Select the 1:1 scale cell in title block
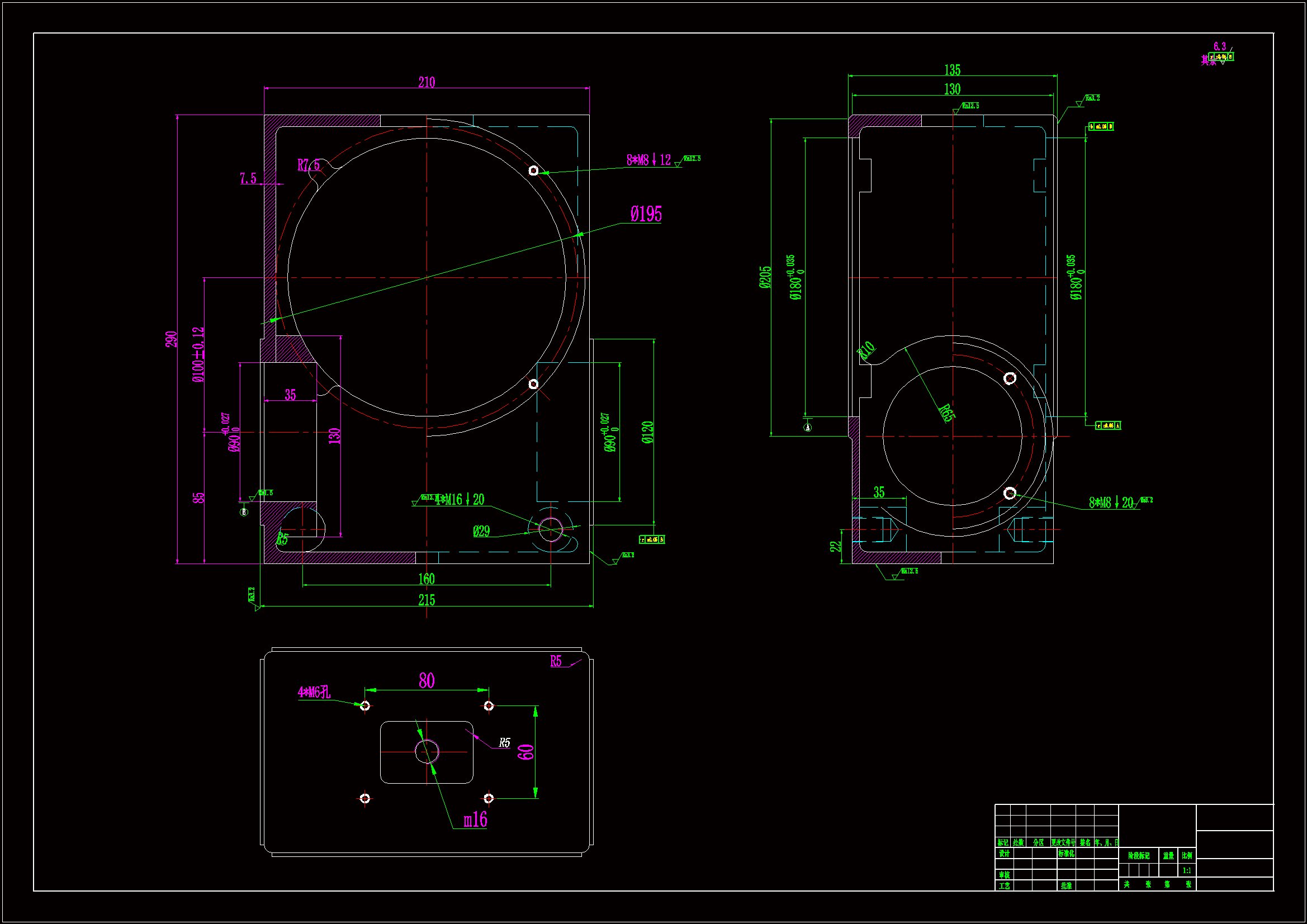The width and height of the screenshot is (1307, 924). 1187,870
